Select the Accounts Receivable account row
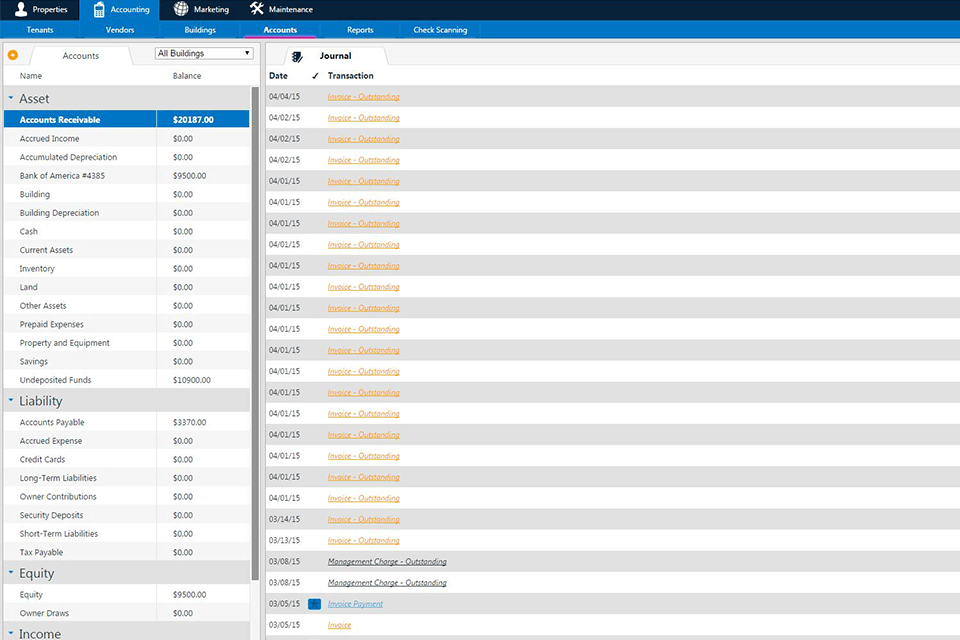This screenshot has width=960, height=640. 78,118
